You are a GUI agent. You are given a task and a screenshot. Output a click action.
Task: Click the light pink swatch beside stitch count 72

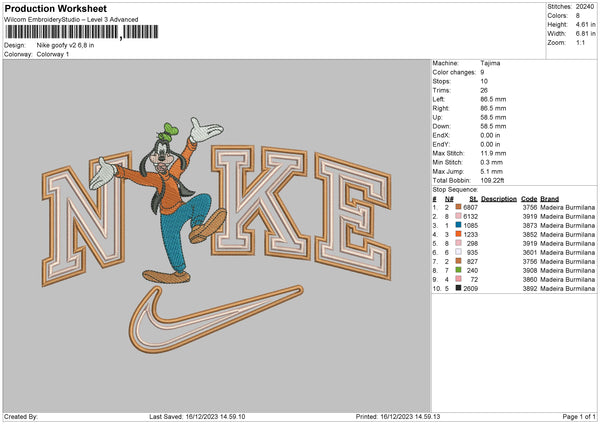click(458, 279)
